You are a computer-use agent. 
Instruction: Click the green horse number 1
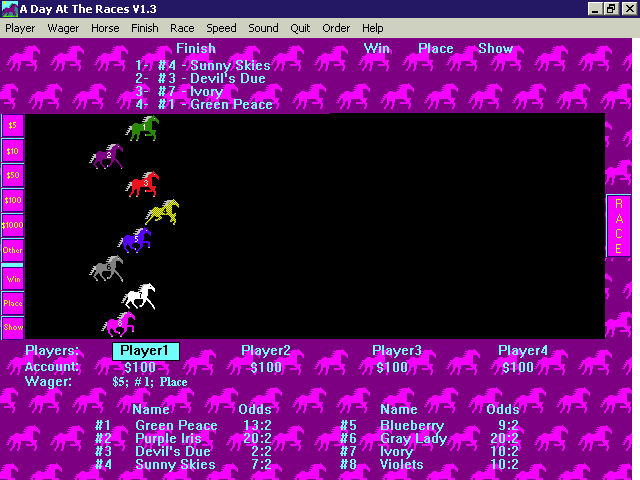[x=143, y=128]
